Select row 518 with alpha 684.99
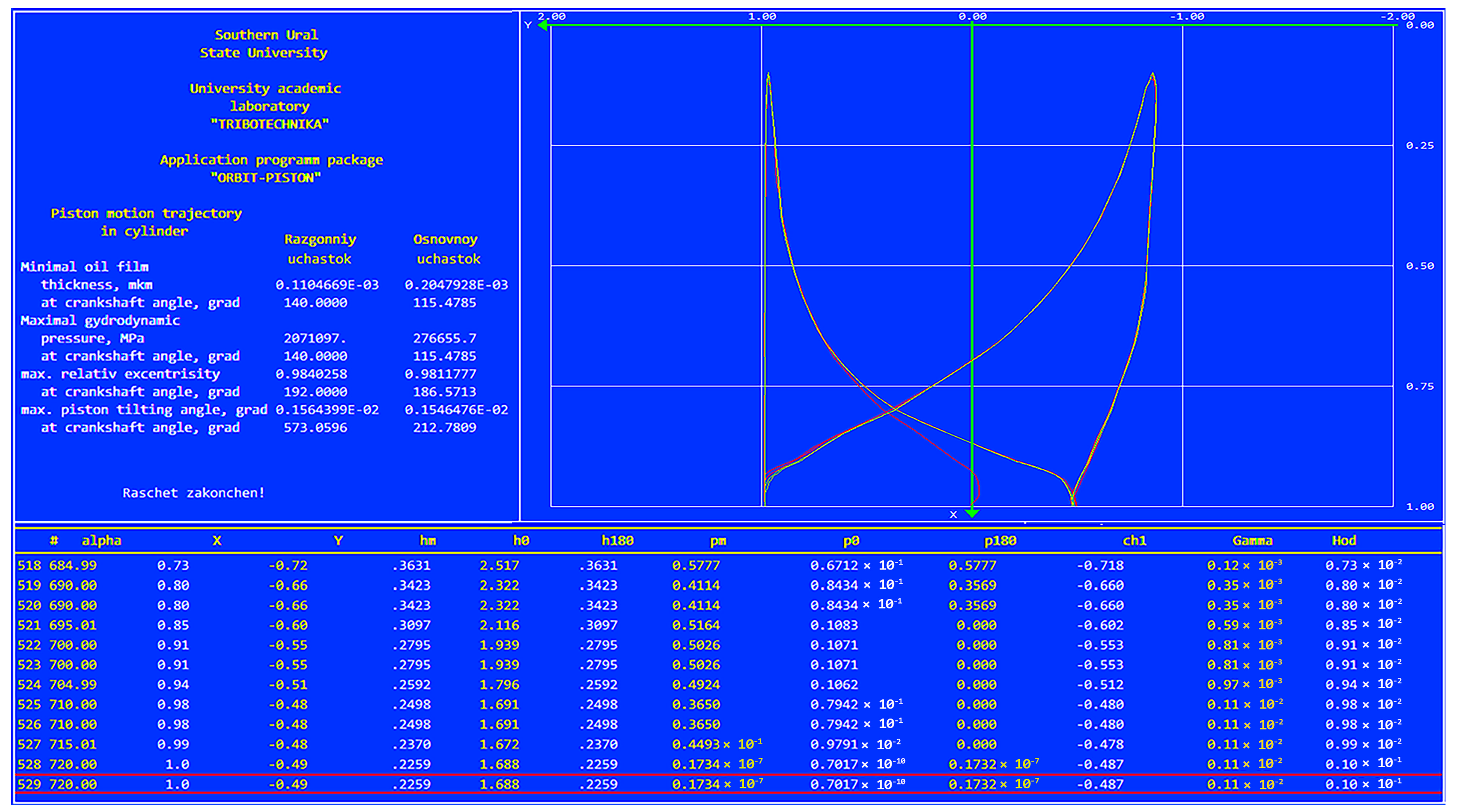Image resolution: width=1457 pixels, height=812 pixels. tap(728, 565)
